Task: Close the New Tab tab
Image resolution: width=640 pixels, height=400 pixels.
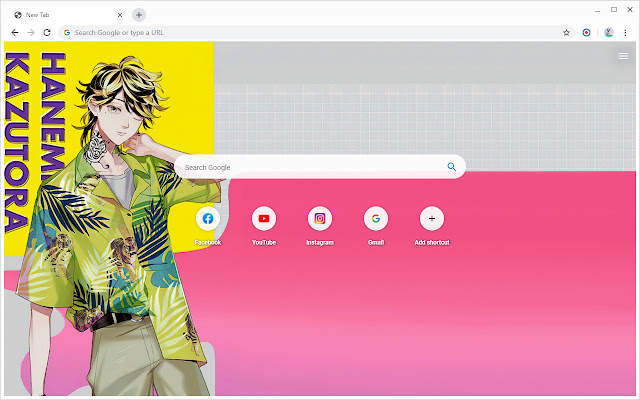Action: pos(120,15)
